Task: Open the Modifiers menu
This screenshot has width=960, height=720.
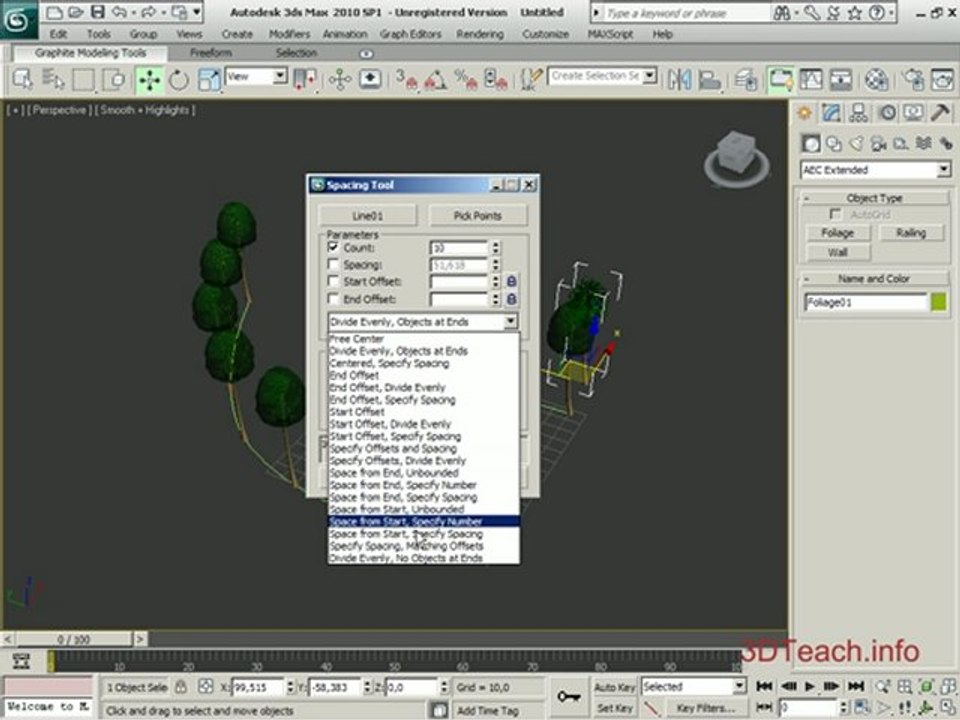Action: click(290, 34)
